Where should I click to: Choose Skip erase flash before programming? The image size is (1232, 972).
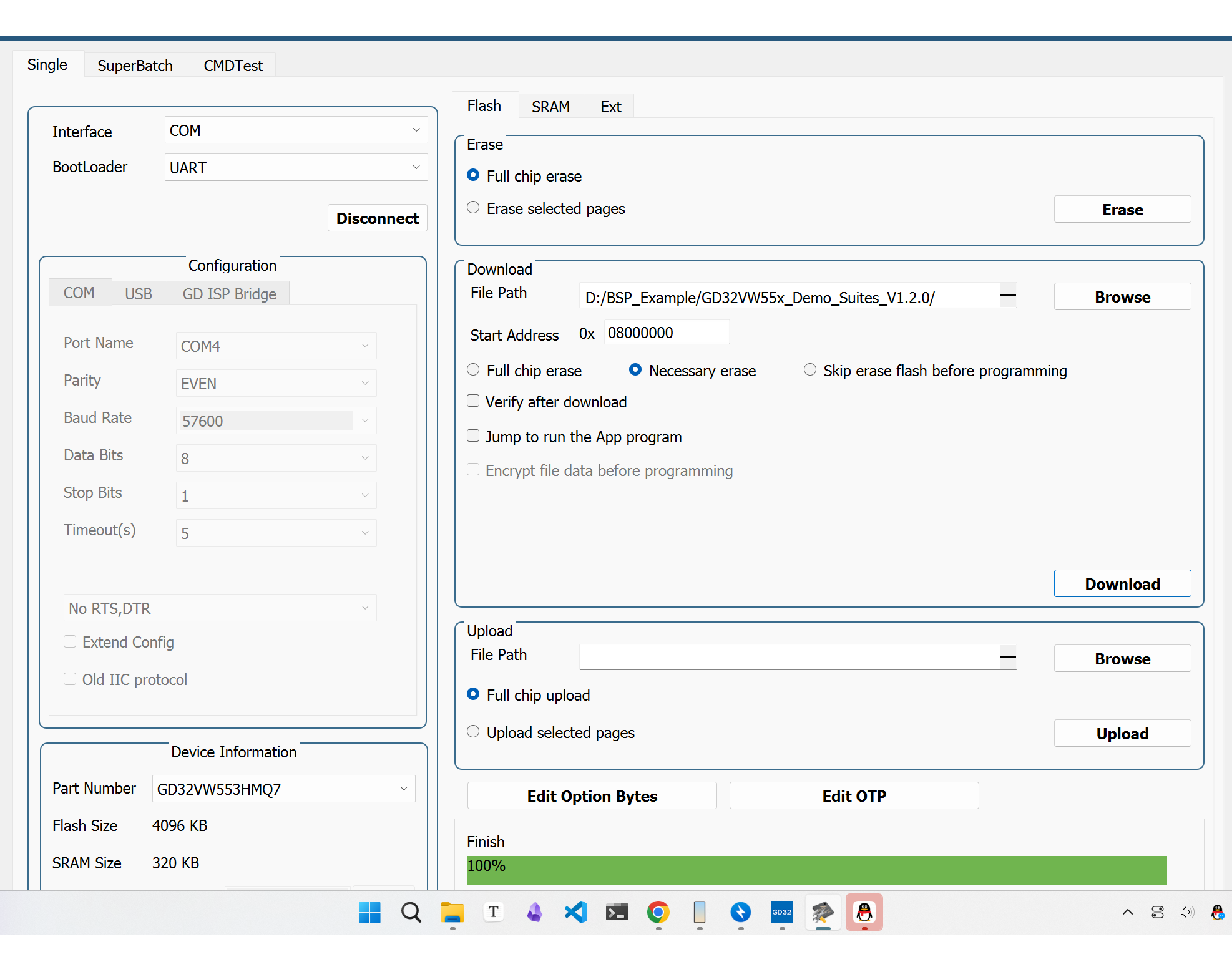(810, 370)
